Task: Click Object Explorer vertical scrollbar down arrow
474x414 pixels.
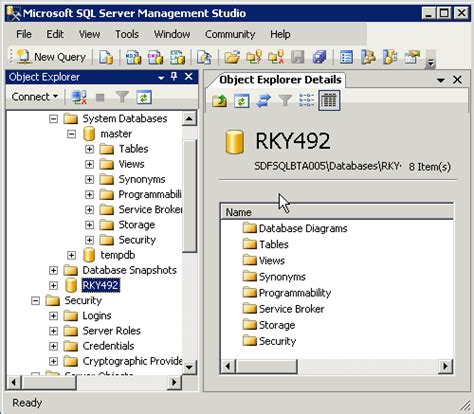Action: (x=189, y=367)
